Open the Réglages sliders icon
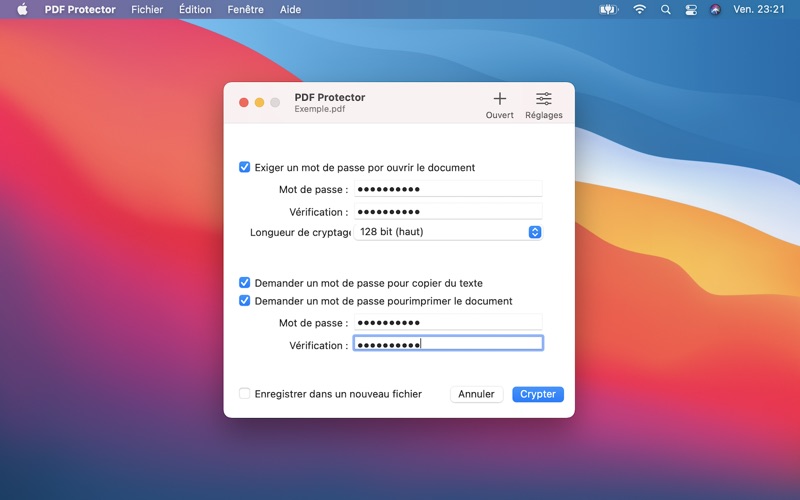 point(543,98)
